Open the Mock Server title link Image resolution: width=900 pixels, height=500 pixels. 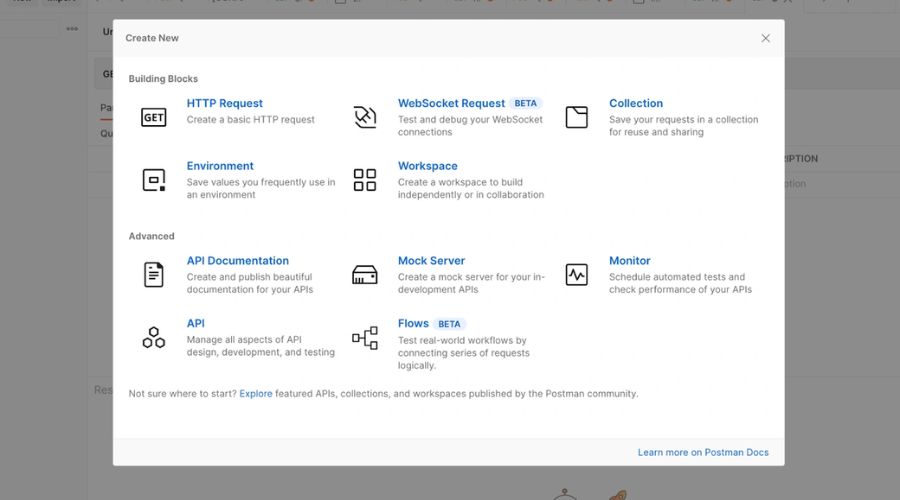coord(431,260)
